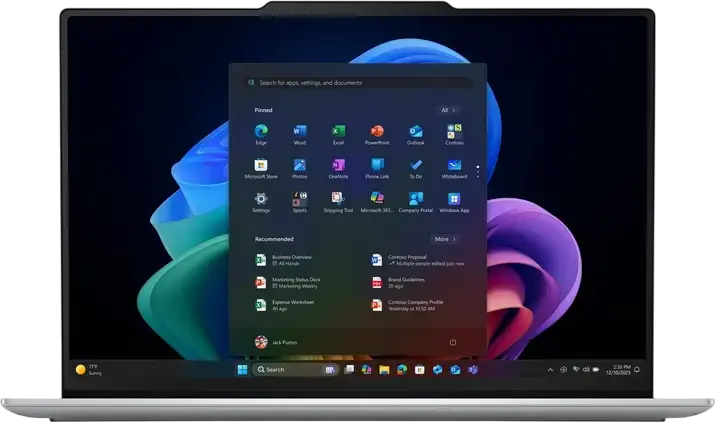This screenshot has height=422, width=716.
Task: Launch the Photos app
Action: [x=300, y=168]
